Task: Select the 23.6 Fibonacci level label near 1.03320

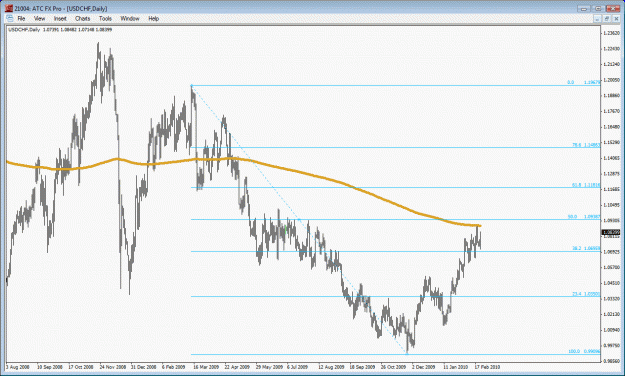Action: tap(576, 293)
